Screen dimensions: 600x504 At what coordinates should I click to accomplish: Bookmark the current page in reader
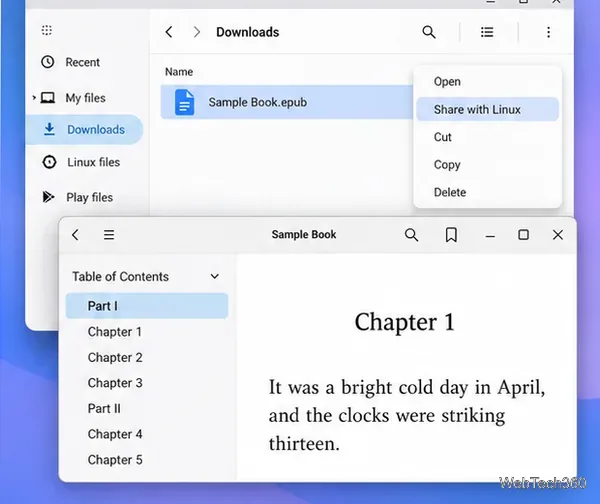(x=451, y=235)
